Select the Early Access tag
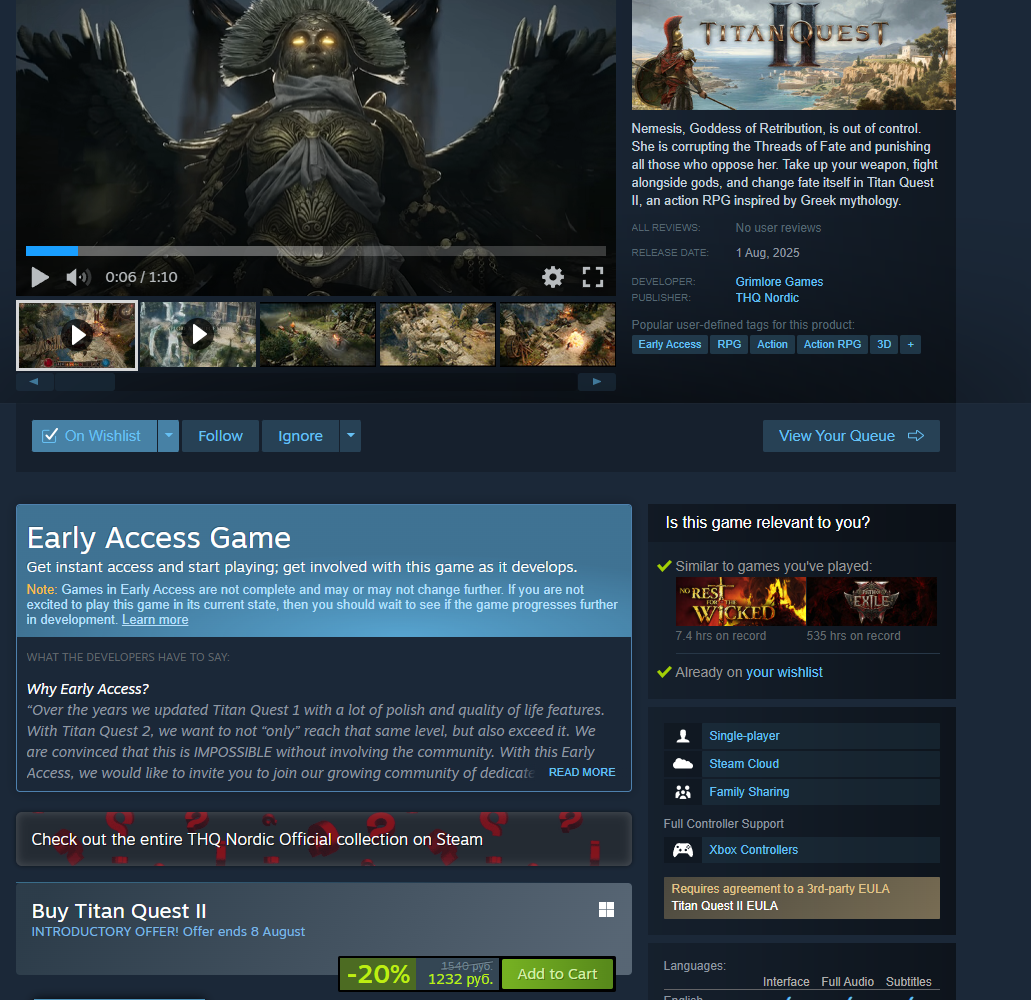 click(669, 345)
